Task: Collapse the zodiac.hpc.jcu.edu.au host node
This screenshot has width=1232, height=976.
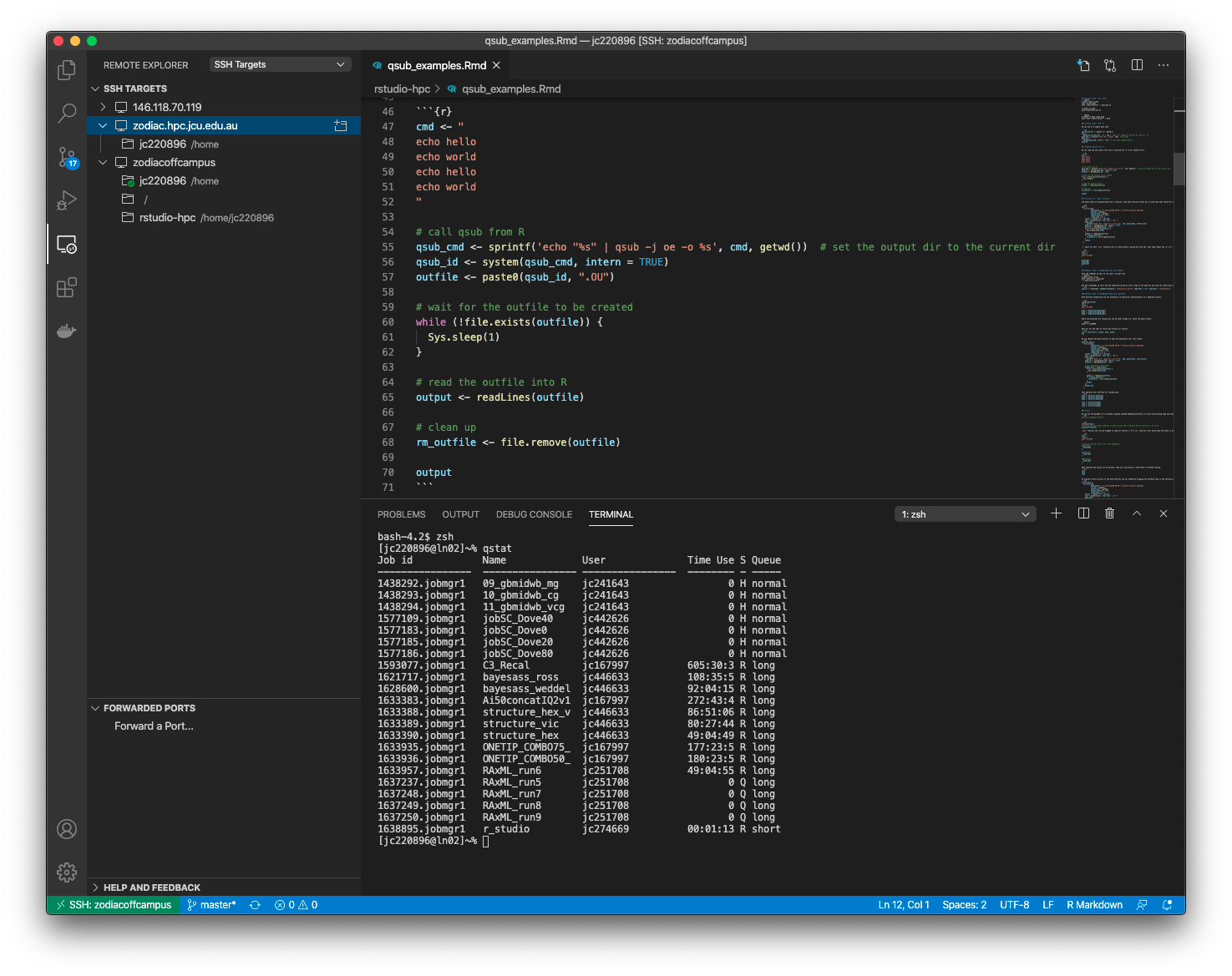Action: [x=103, y=126]
